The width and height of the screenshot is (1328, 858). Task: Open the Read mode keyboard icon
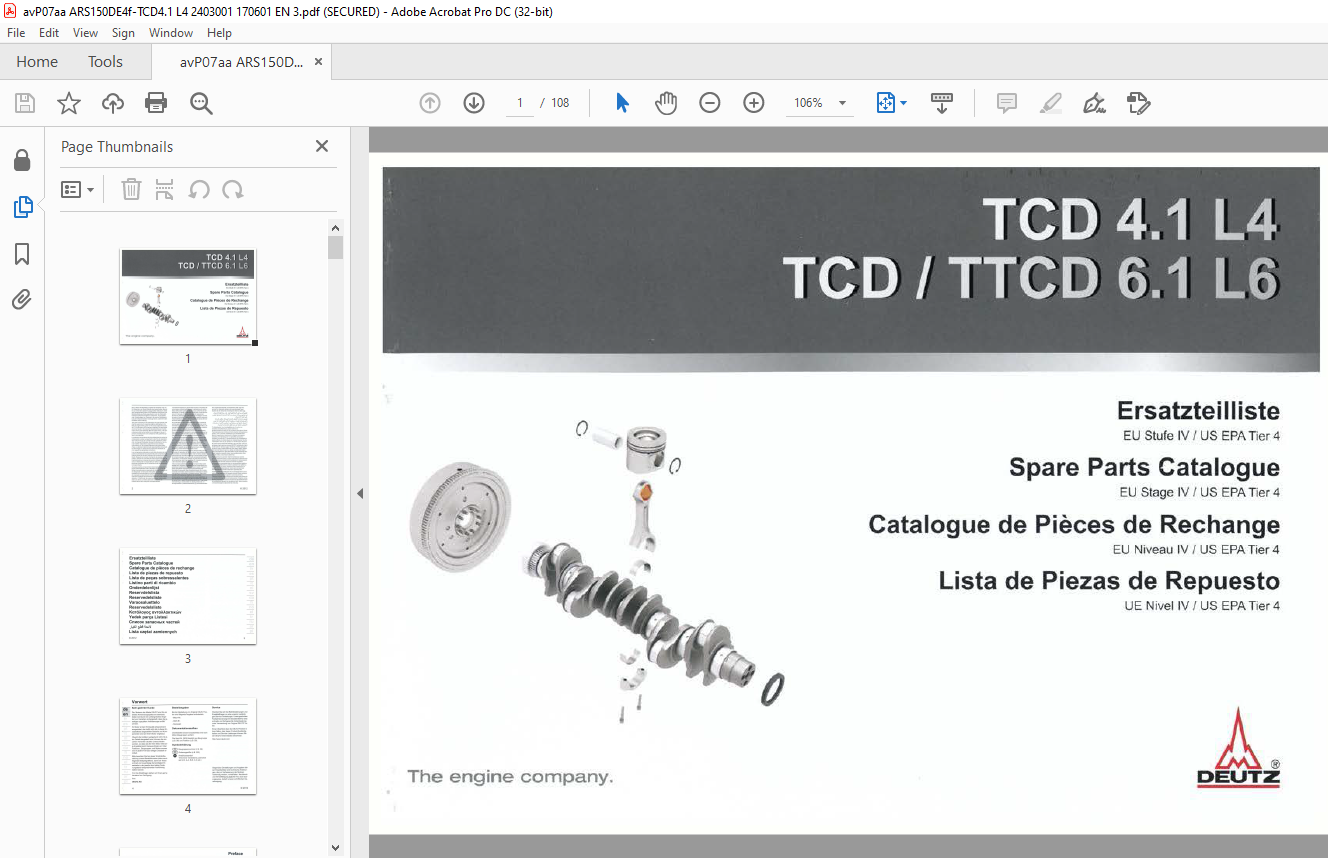(x=942, y=103)
